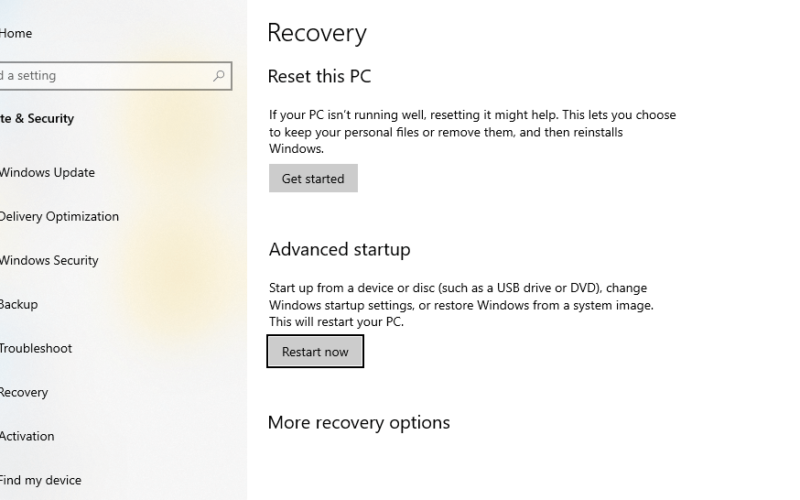The image size is (800, 500).
Task: Select Troubleshoot in the sidebar
Action: [36, 348]
